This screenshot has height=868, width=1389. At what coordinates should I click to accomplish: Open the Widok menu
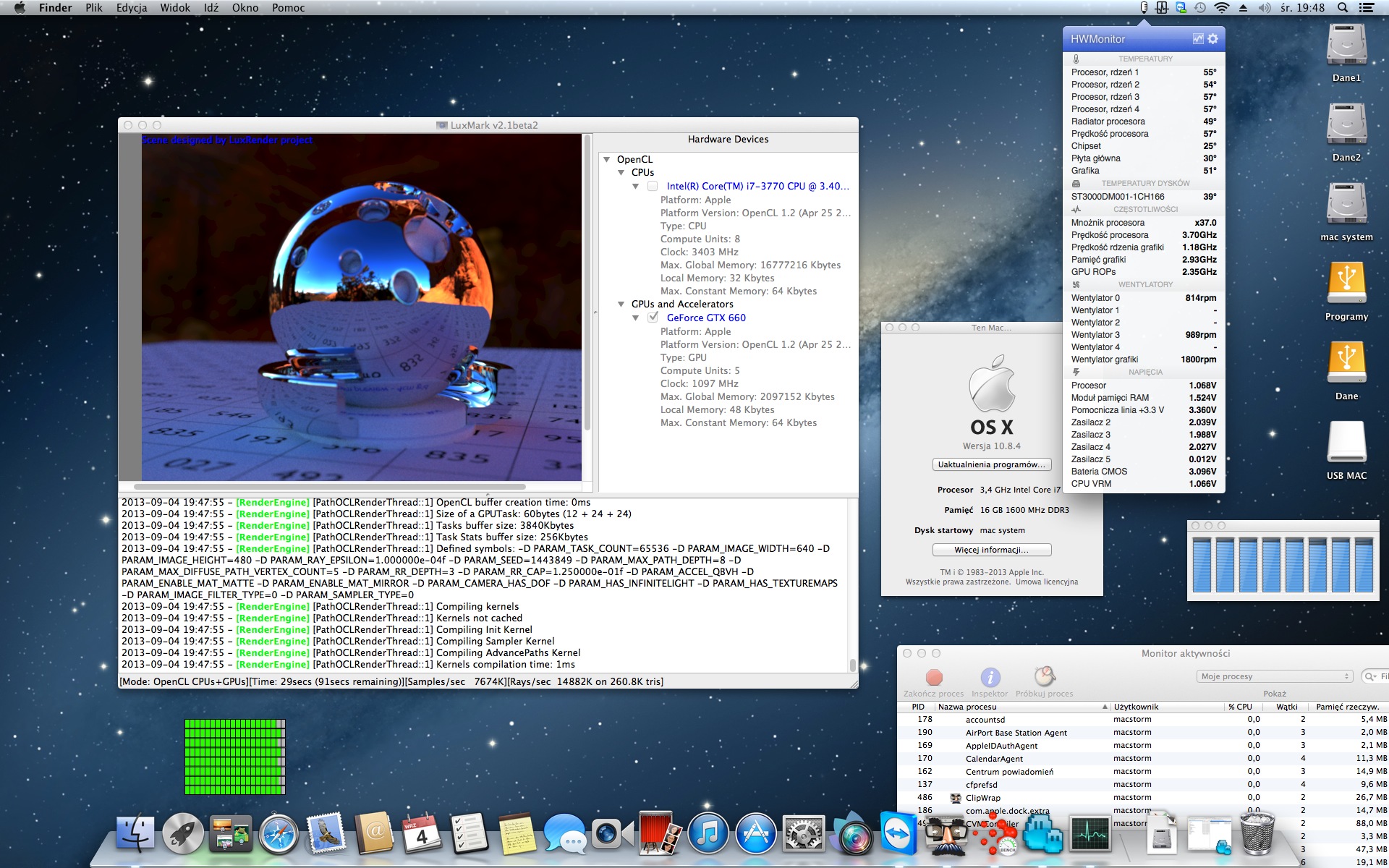click(175, 8)
